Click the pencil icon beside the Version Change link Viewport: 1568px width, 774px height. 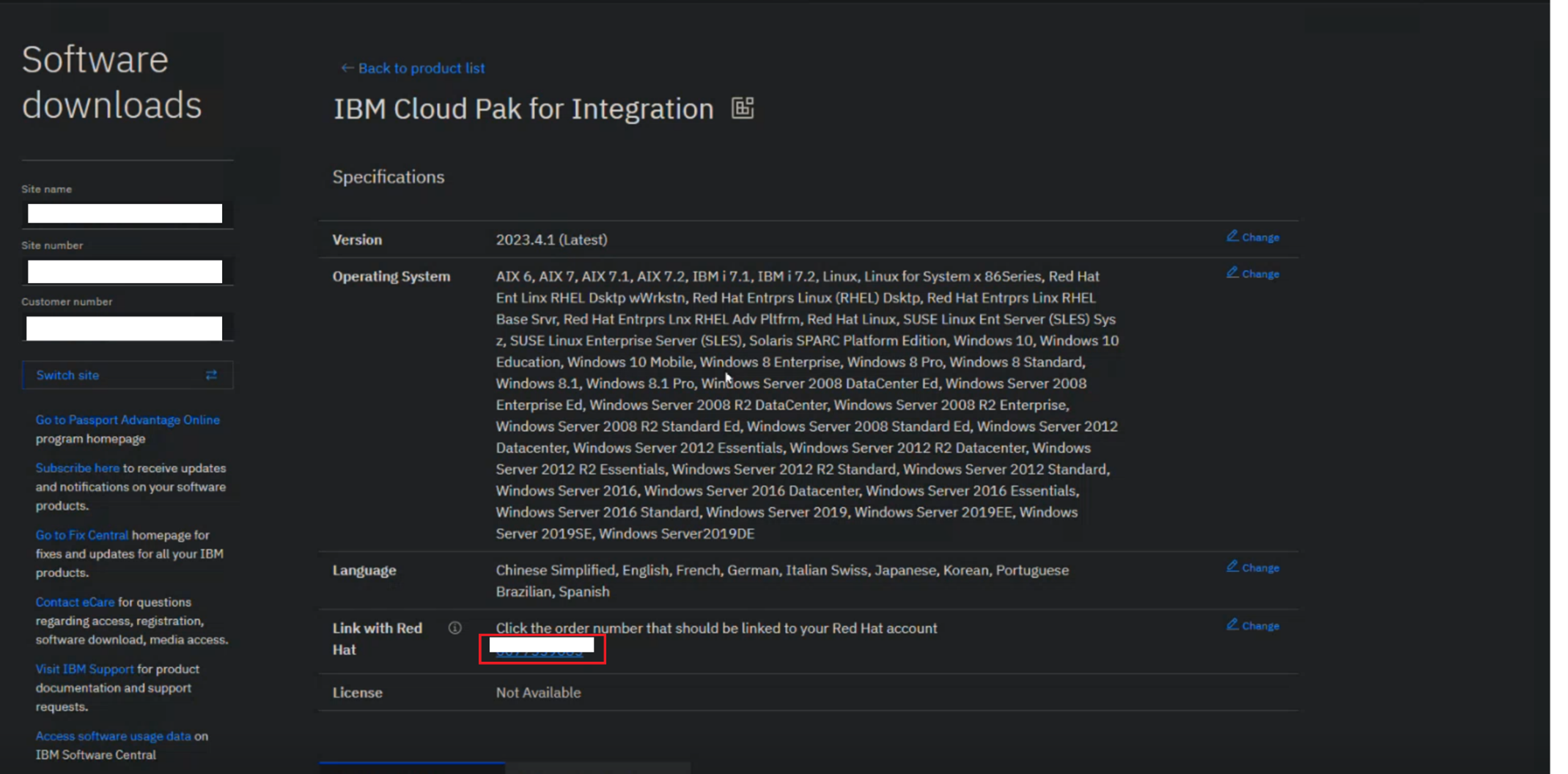coord(1232,236)
